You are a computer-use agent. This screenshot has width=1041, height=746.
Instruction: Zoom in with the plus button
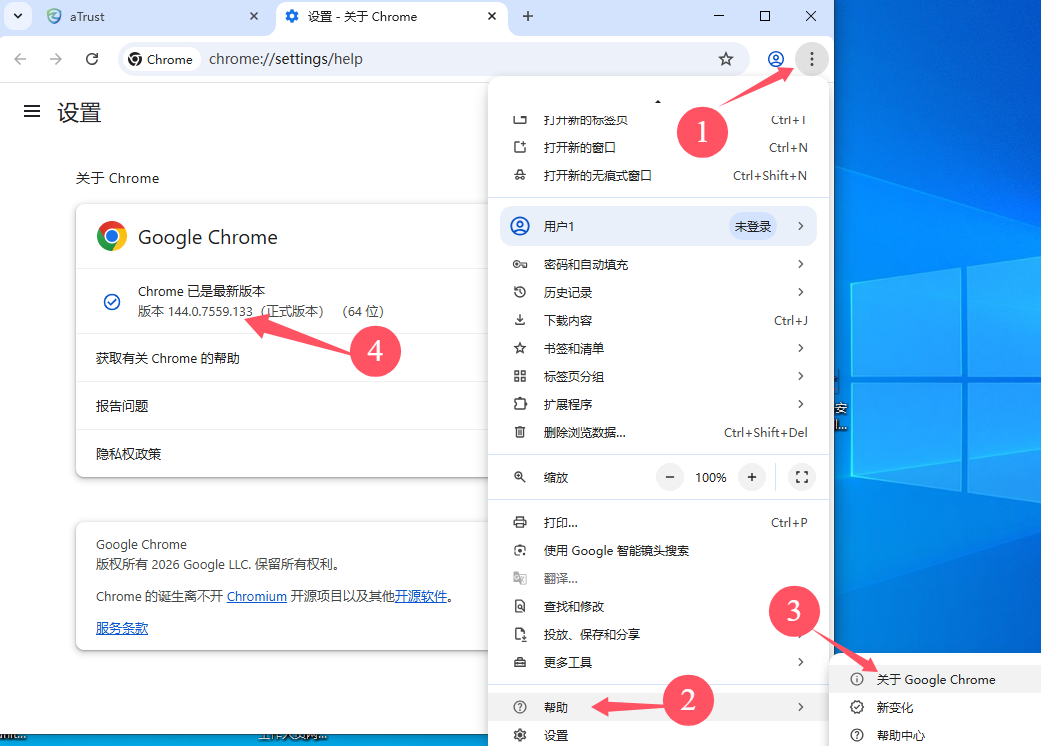click(x=751, y=477)
